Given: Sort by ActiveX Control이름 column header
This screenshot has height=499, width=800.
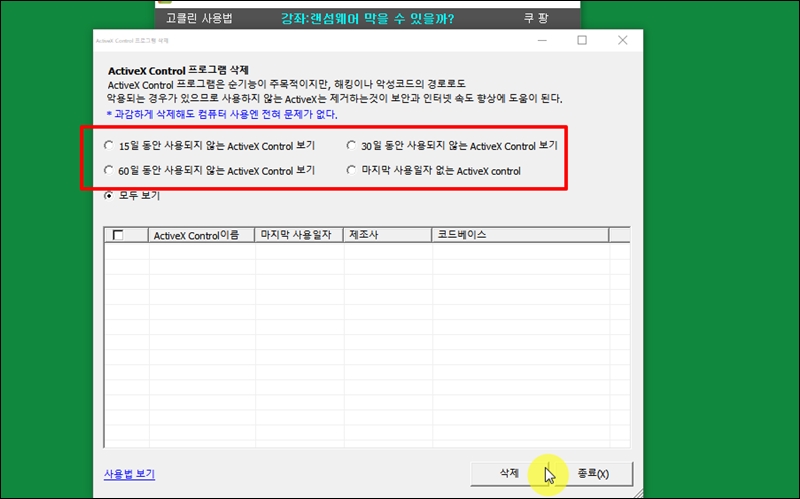Looking at the screenshot, I should [201, 235].
